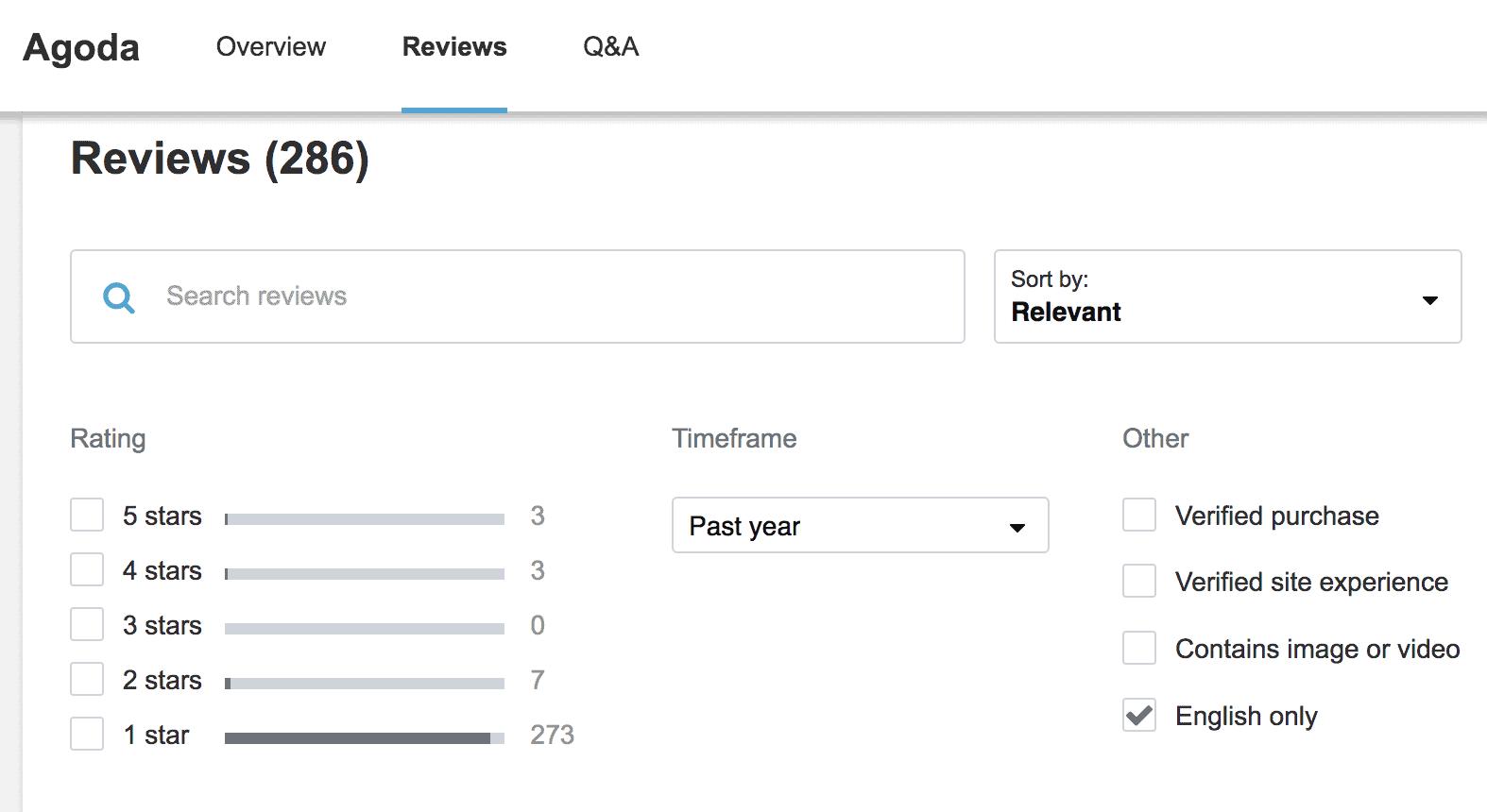
Task: Click the Sort by dropdown arrow
Action: (x=1429, y=300)
